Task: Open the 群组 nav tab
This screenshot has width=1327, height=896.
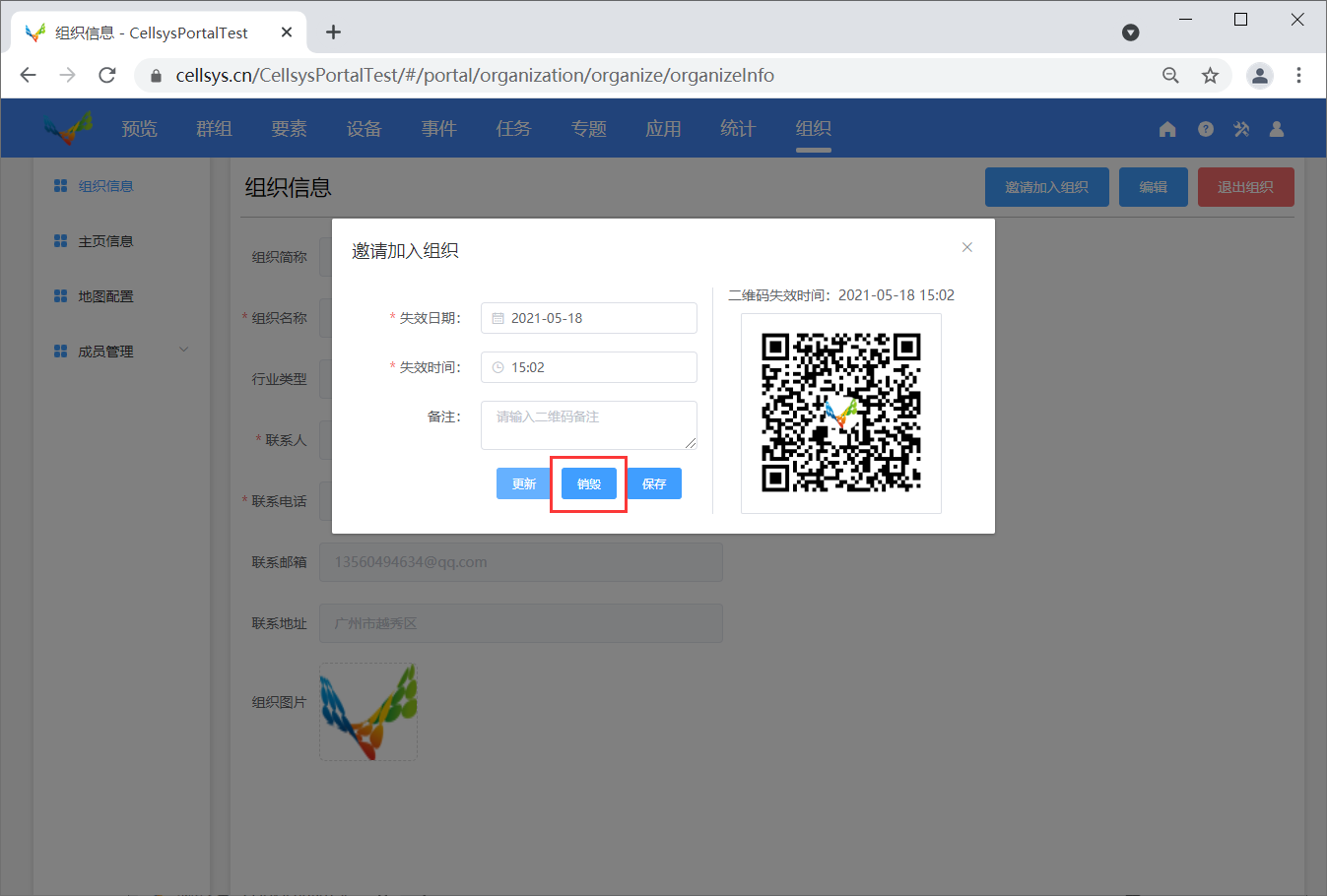Action: [214, 129]
